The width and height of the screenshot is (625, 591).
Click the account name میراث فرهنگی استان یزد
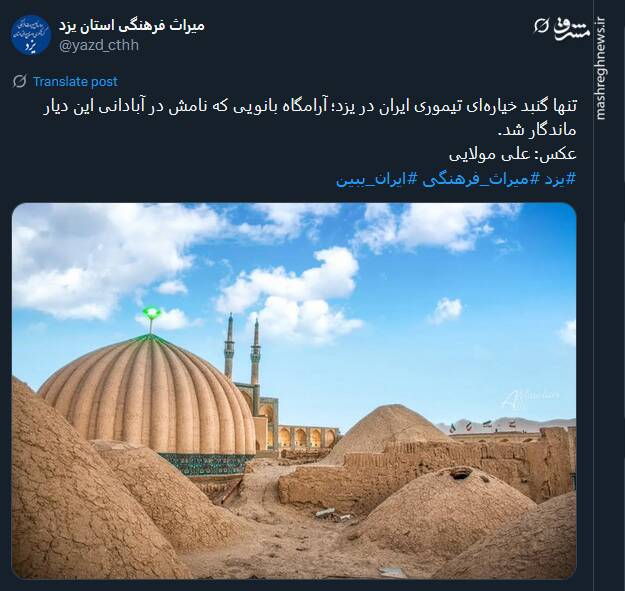[x=132, y=26]
